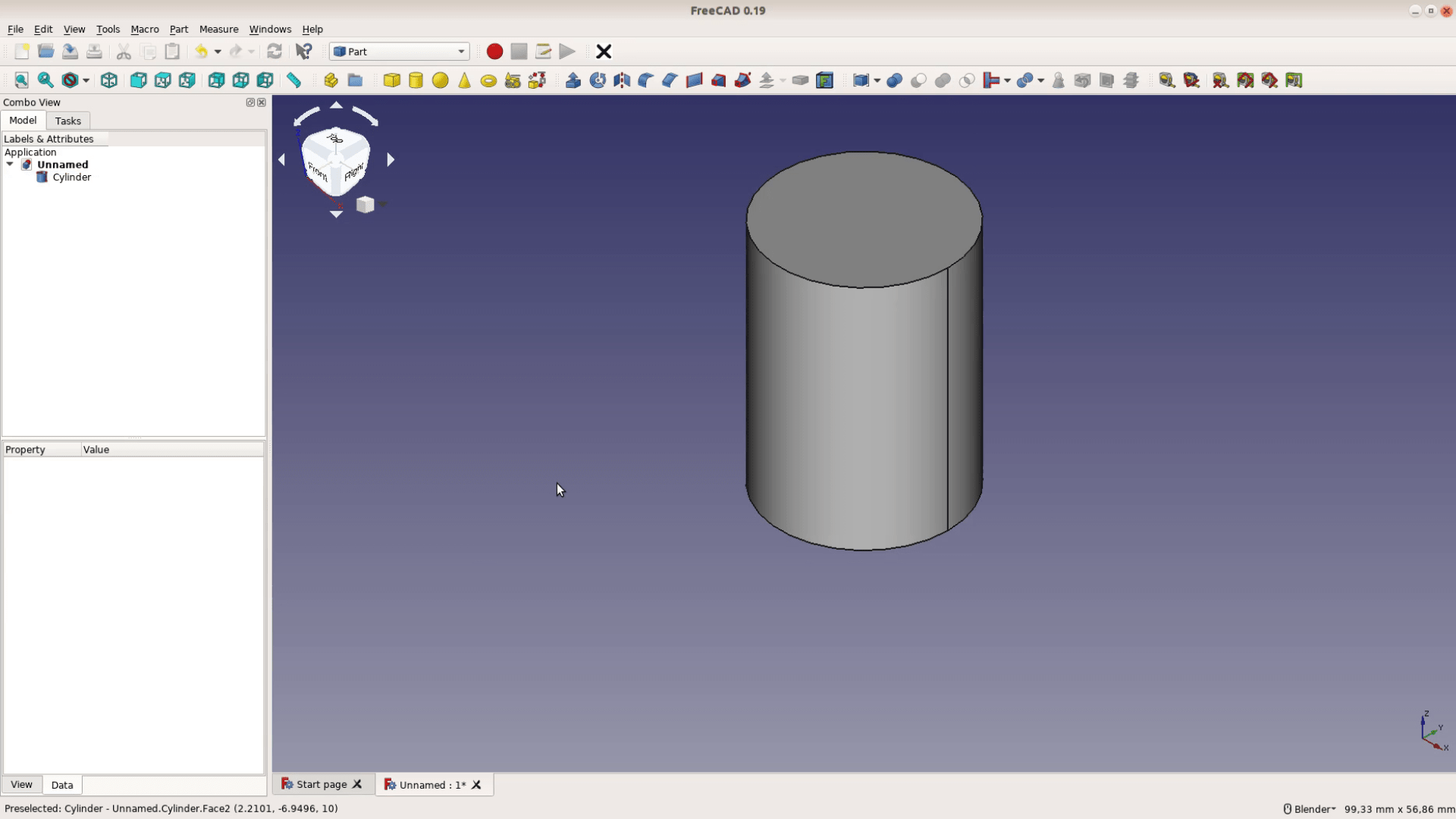Create a cube solid primitive

(391, 80)
